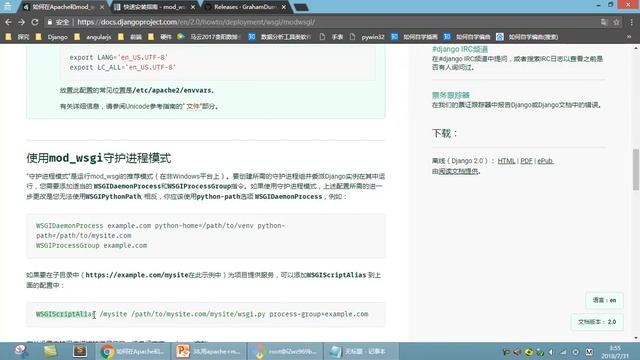Viewport: 640px width, 360px height.
Task: Open the Django bookmarks folder
Action: point(51,37)
